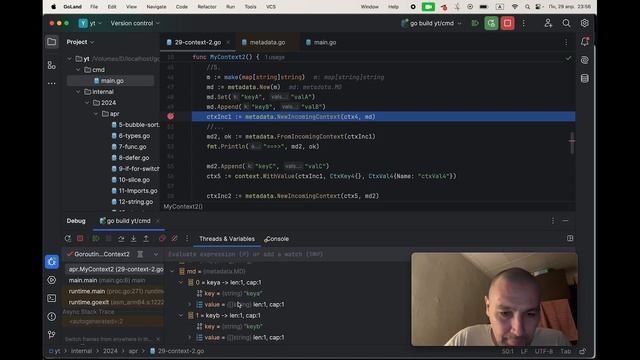Click the Run icon next to configuration
Image resolution: width=640 pixels, height=360 pixels.
point(475,23)
